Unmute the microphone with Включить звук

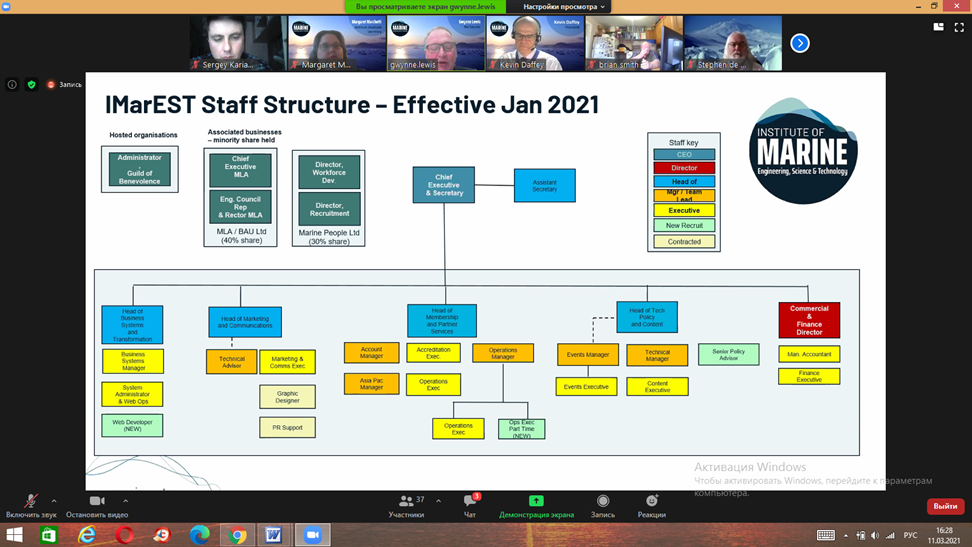point(31,505)
